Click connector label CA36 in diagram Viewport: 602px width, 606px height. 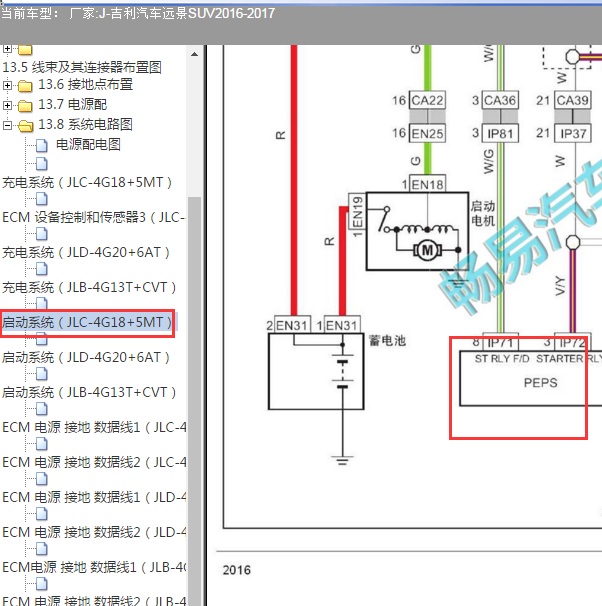pyautogui.click(x=500, y=101)
